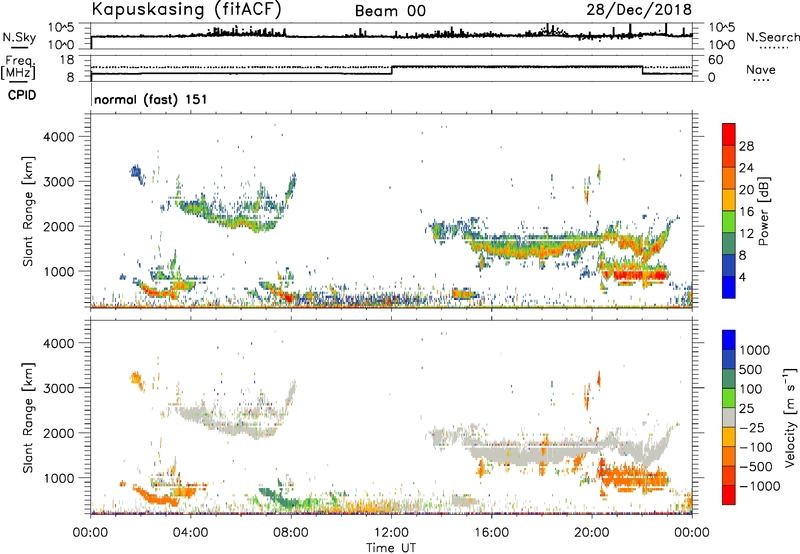Click the '-1000' tick on Velocity colorbar

coord(759,486)
